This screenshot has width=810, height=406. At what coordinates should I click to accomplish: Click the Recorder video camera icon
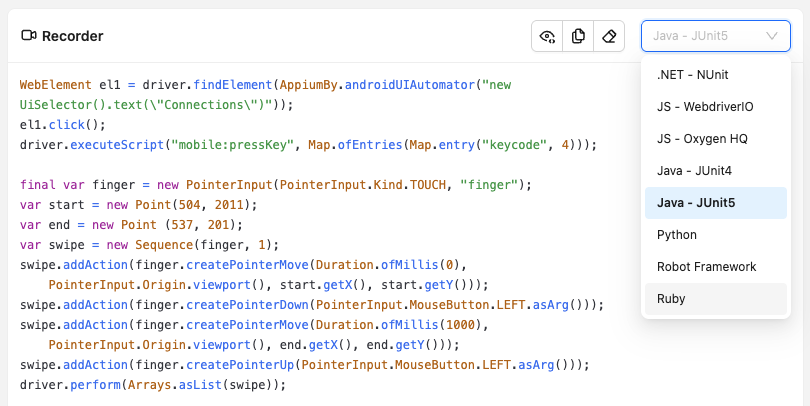click(29, 37)
